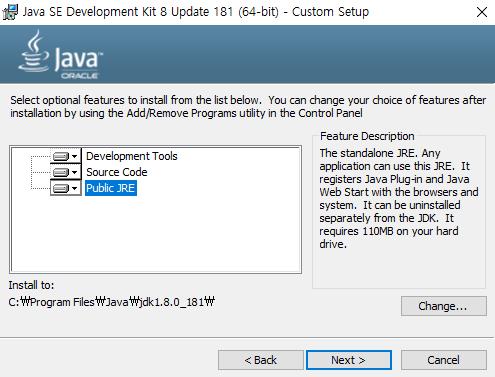Select Source Code in feature tree

117,172
